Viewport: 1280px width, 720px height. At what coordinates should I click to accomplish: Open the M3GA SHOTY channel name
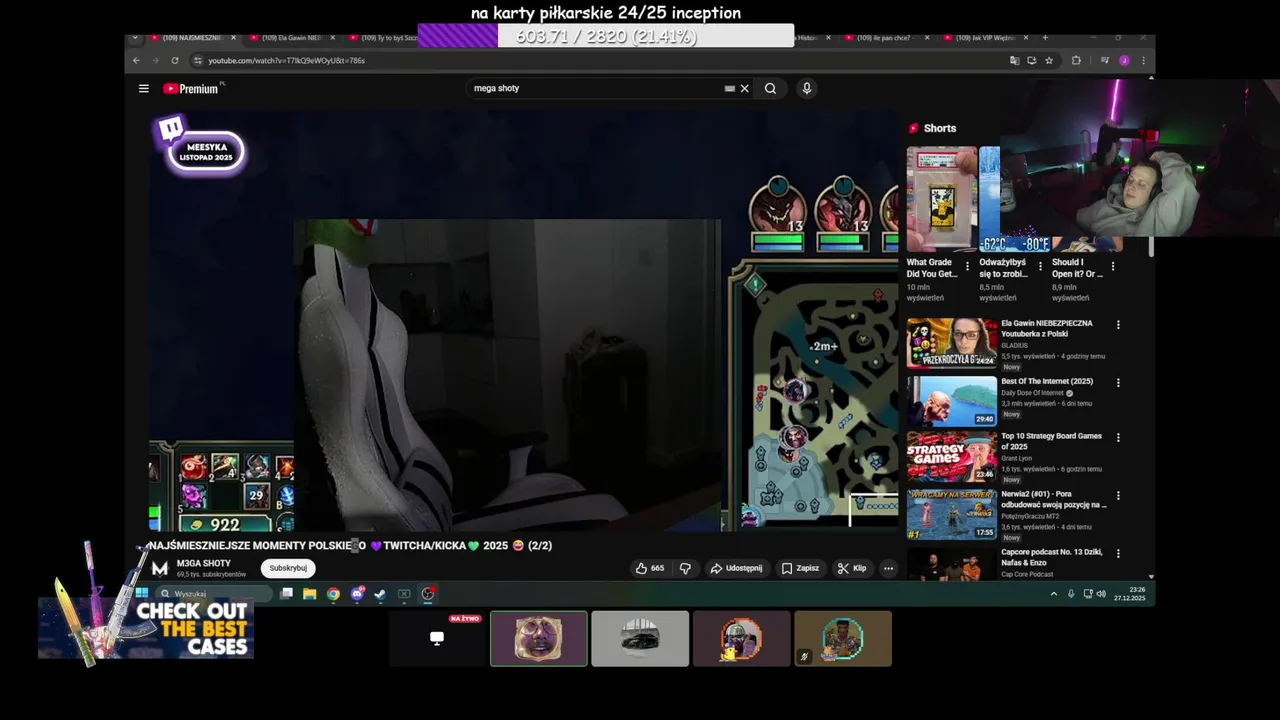(x=203, y=563)
